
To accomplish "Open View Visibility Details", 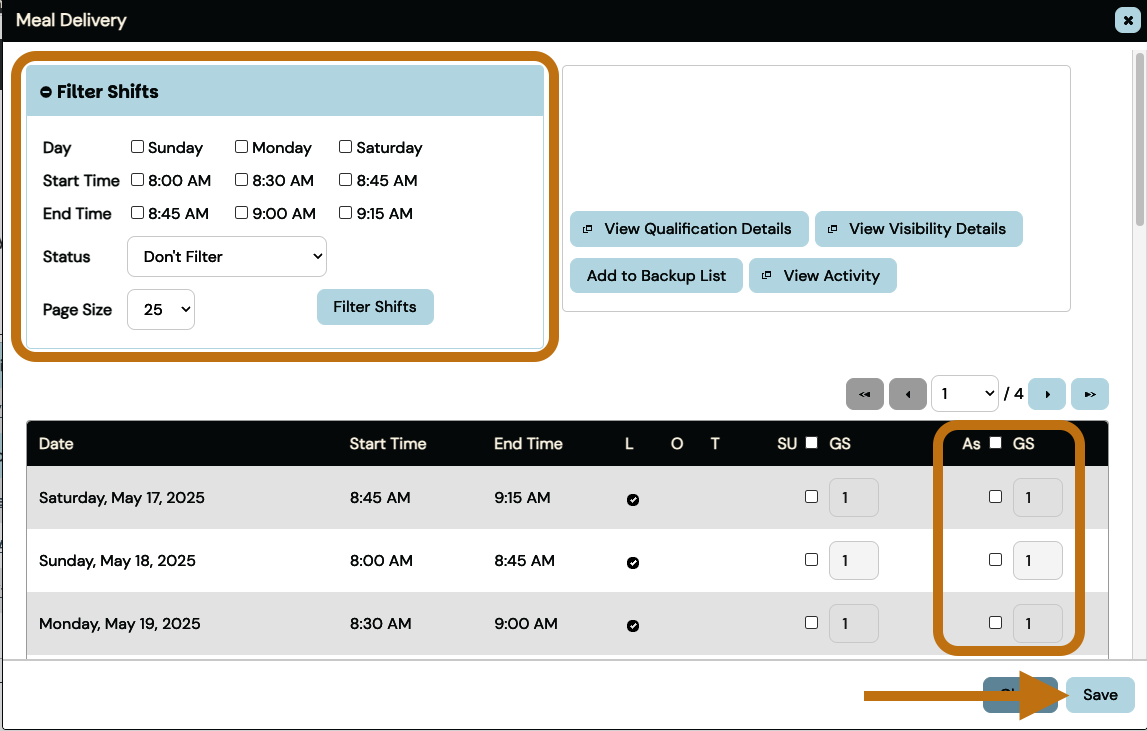I will pos(918,229).
